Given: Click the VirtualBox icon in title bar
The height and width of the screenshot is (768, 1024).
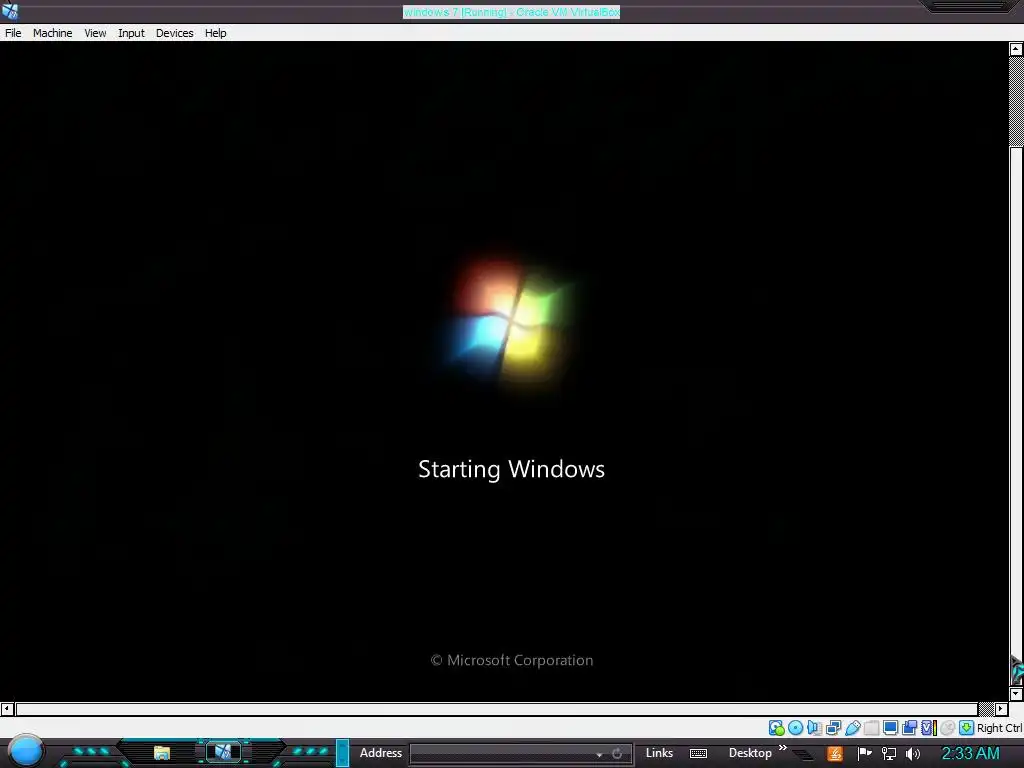Looking at the screenshot, I should click(10, 10).
